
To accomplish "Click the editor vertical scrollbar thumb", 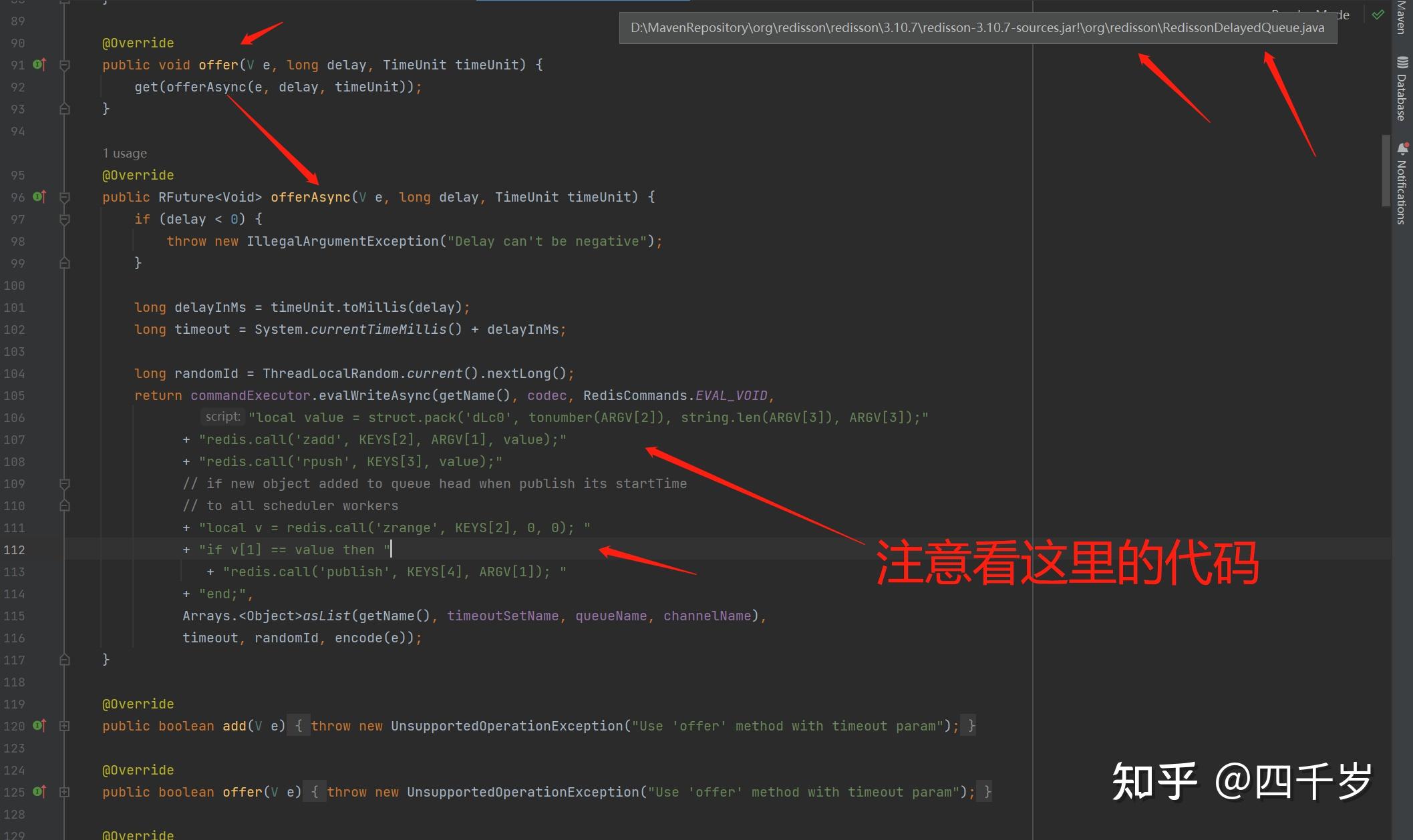I will 1386,170.
